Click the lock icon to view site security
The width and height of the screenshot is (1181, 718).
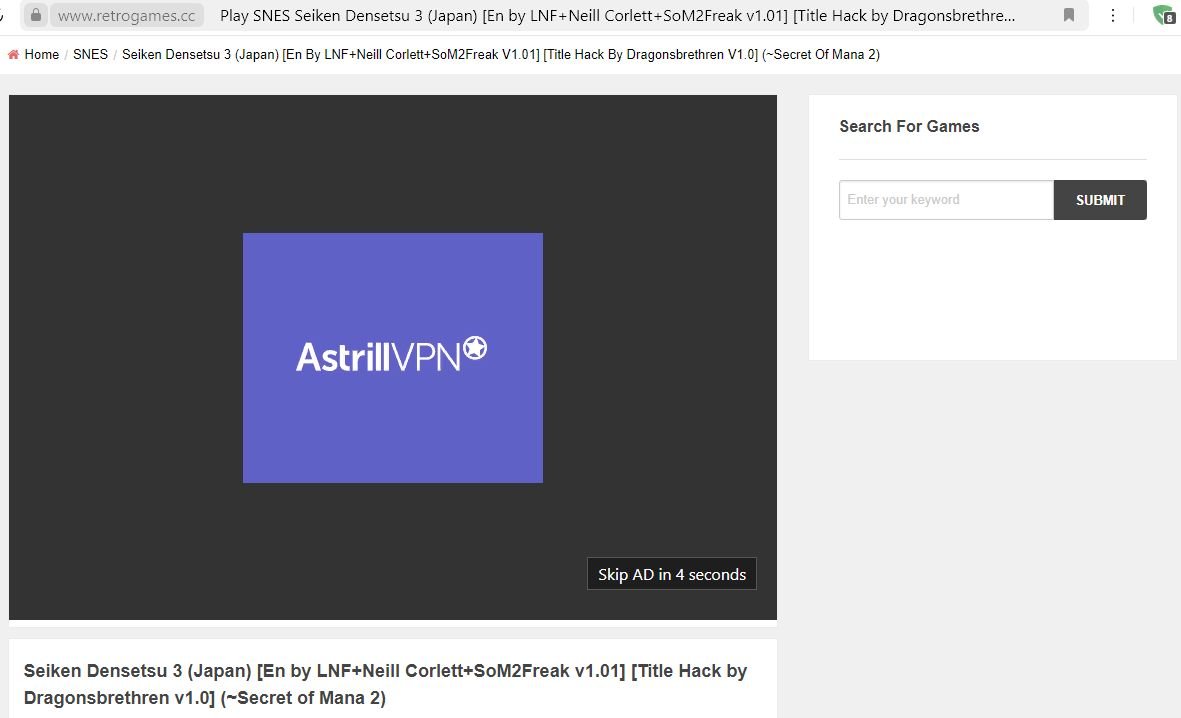click(36, 15)
